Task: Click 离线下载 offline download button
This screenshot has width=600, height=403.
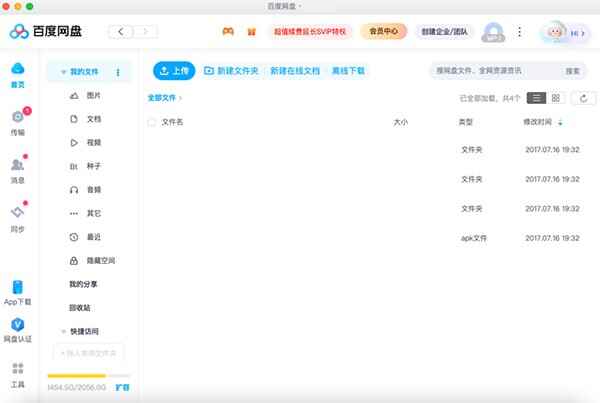Action: (348, 71)
